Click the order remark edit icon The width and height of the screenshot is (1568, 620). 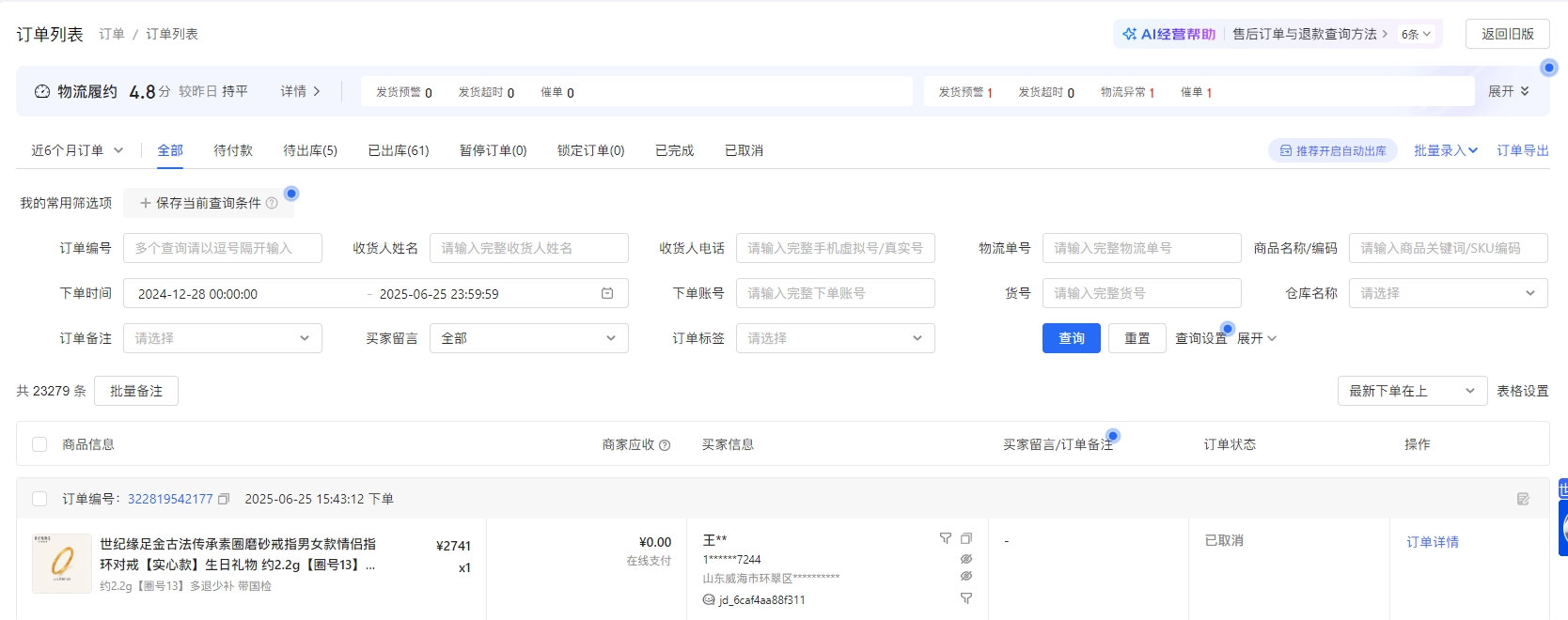coord(1523,499)
